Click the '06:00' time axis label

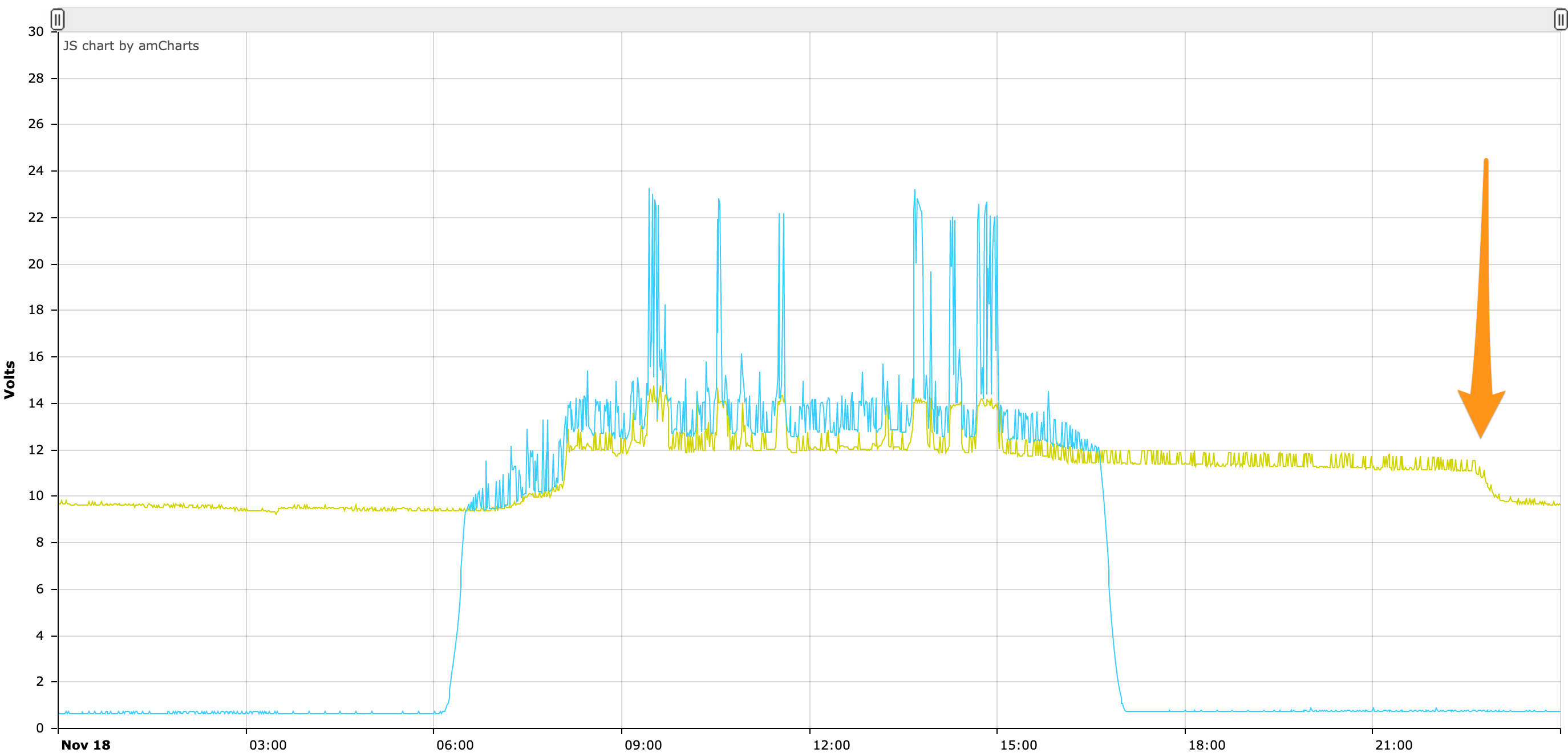tap(455, 744)
